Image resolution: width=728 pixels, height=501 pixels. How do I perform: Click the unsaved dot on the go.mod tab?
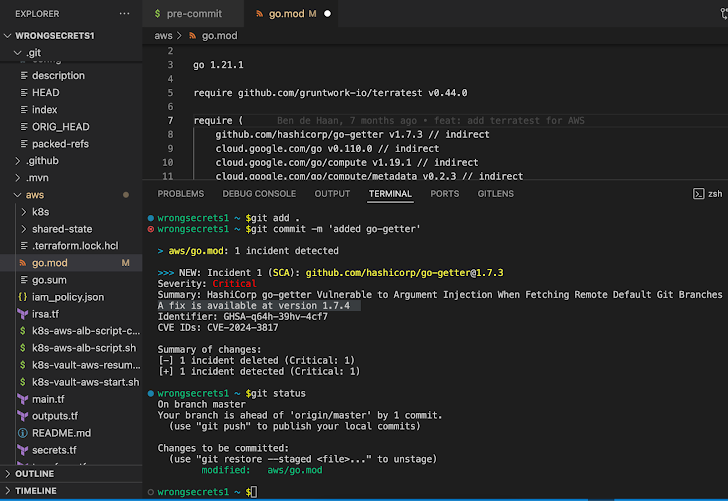click(x=327, y=14)
